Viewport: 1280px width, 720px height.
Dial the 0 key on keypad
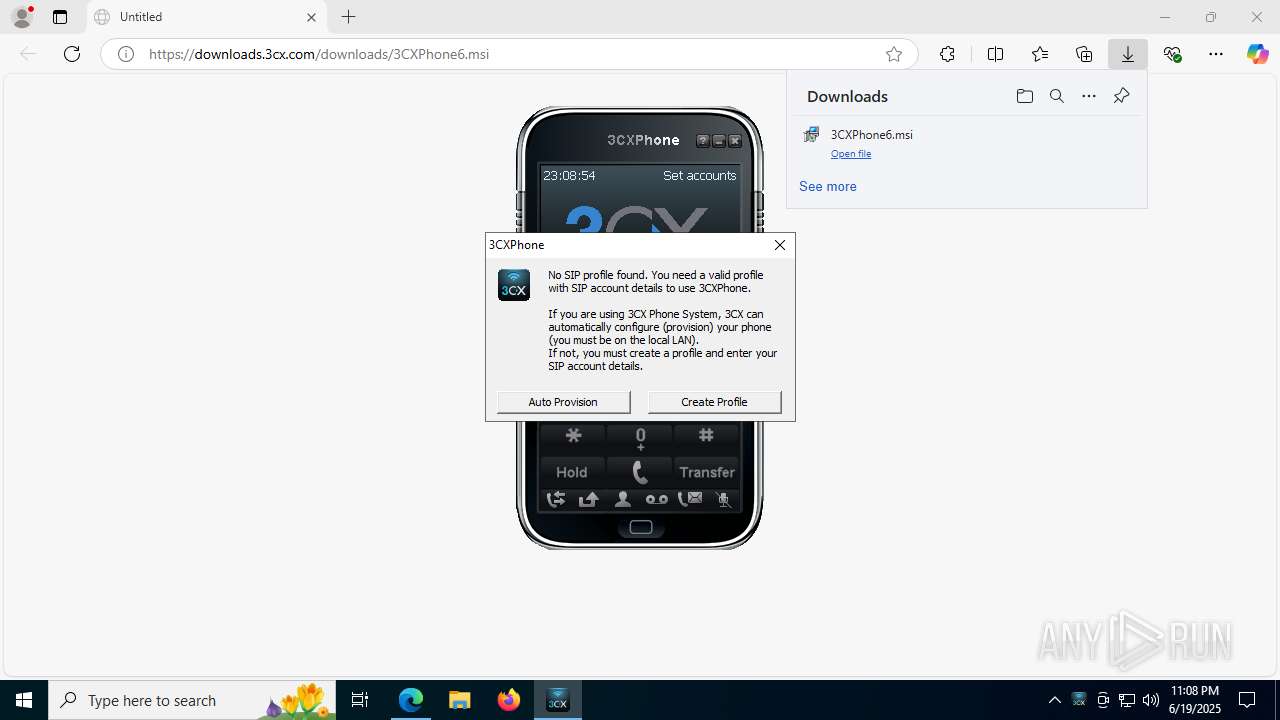pos(640,437)
